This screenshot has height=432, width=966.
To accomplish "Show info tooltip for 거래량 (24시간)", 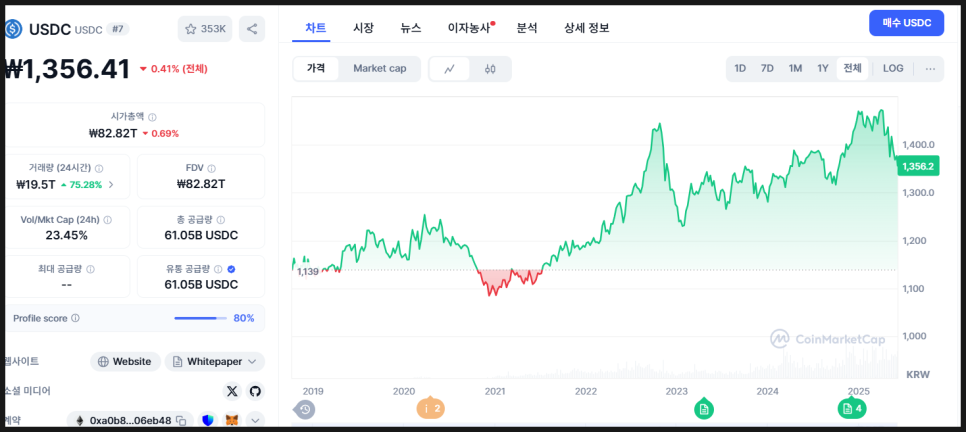I will 99,168.
